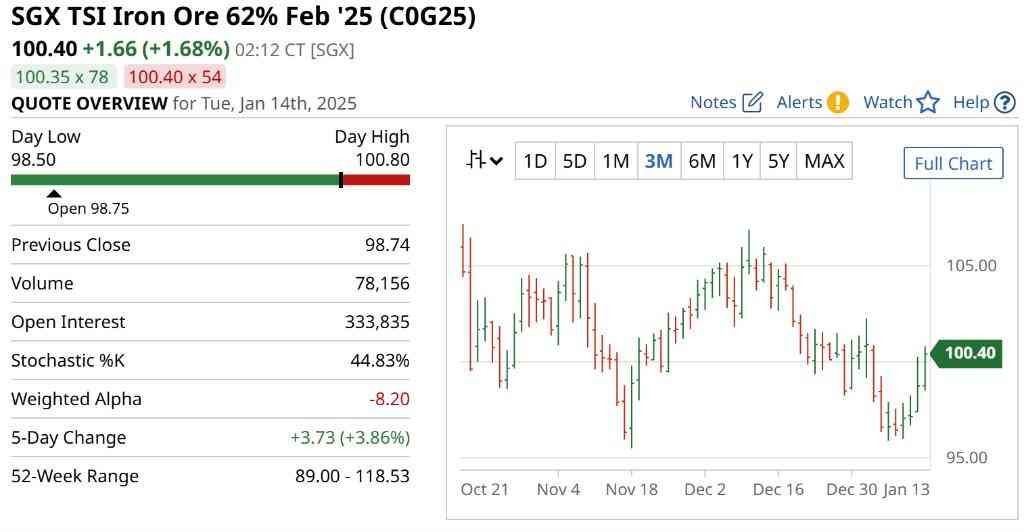Click the Notes link
The image size is (1024, 532).
tap(713, 102)
